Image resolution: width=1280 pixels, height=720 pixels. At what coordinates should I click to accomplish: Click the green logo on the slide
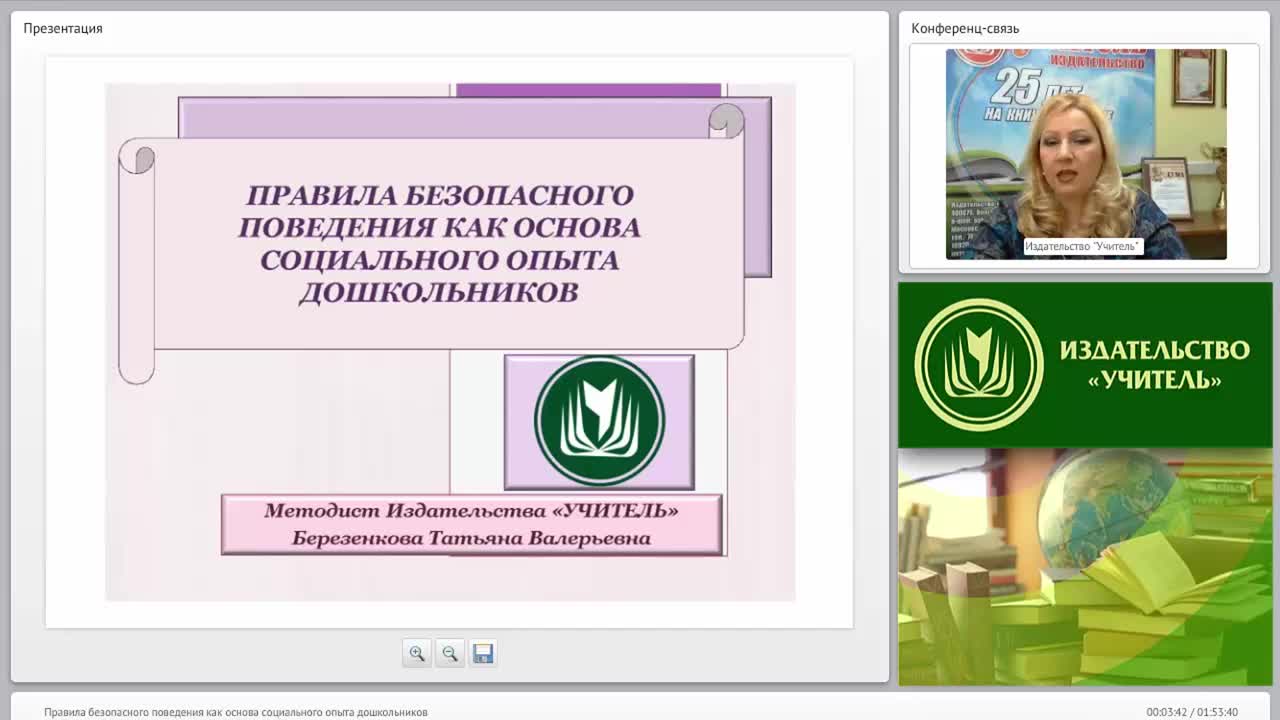tap(599, 421)
